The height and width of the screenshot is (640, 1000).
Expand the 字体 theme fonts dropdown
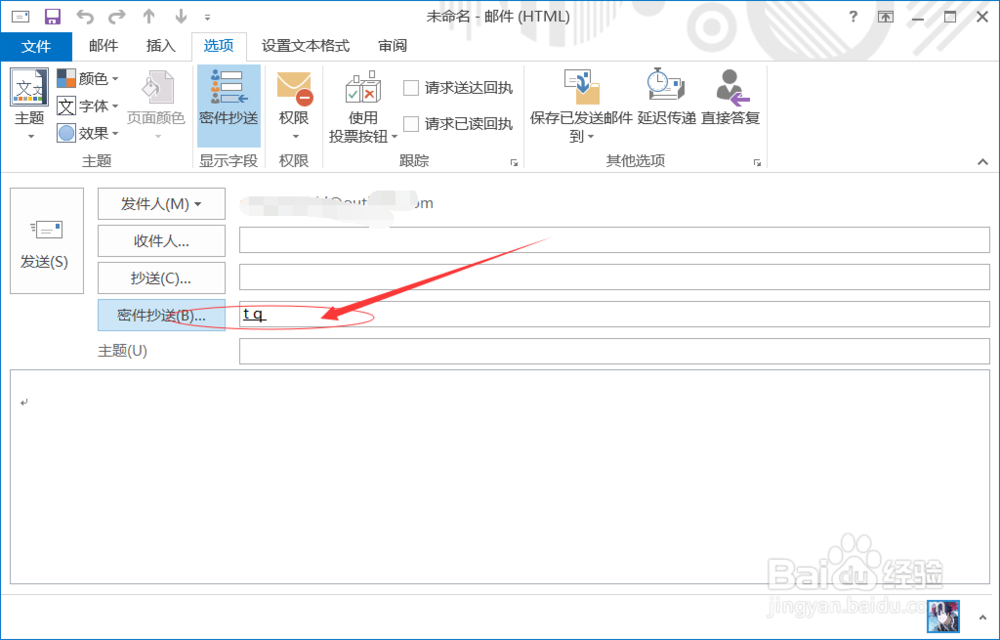[88, 106]
